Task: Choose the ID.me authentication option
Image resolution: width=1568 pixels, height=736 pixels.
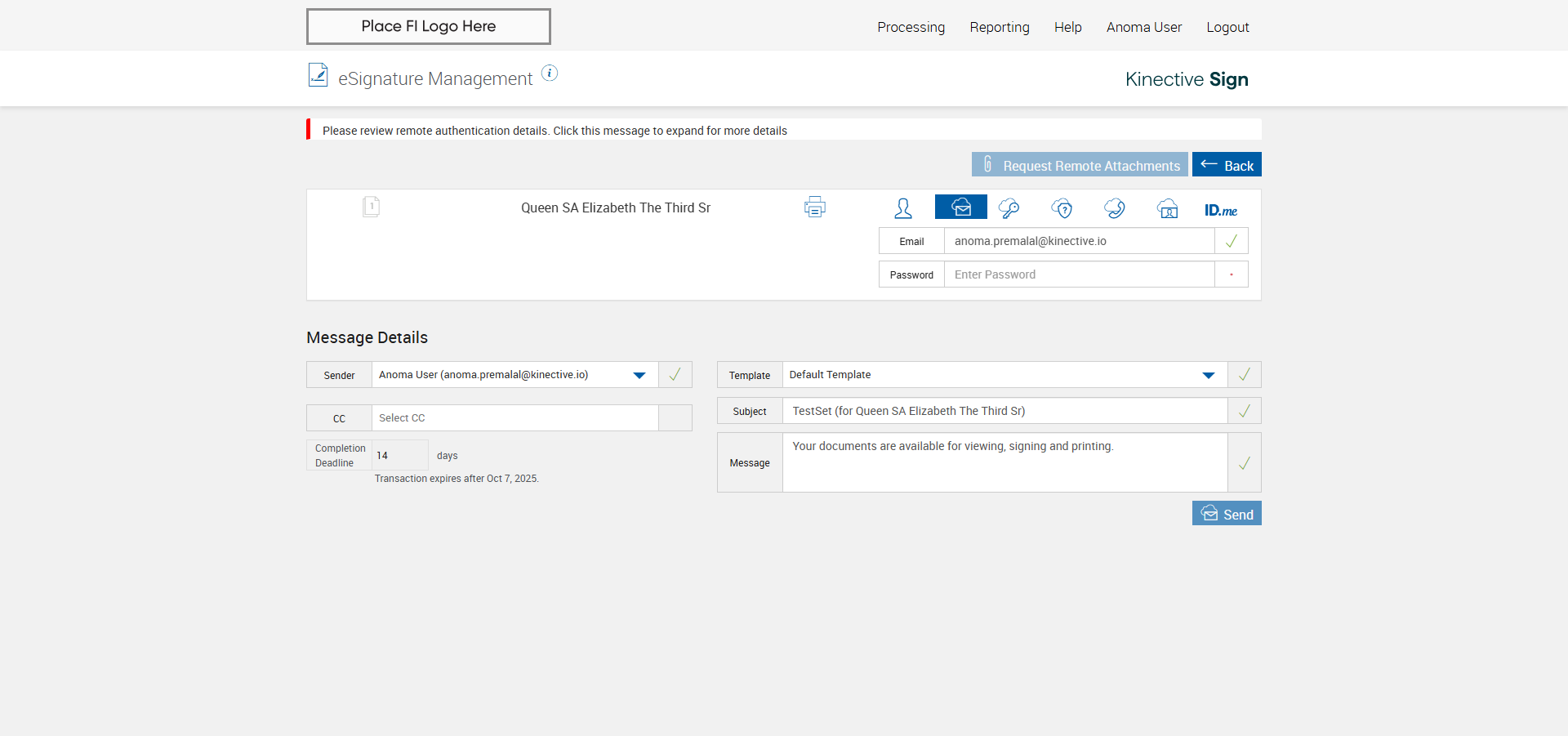Action: [1220, 210]
